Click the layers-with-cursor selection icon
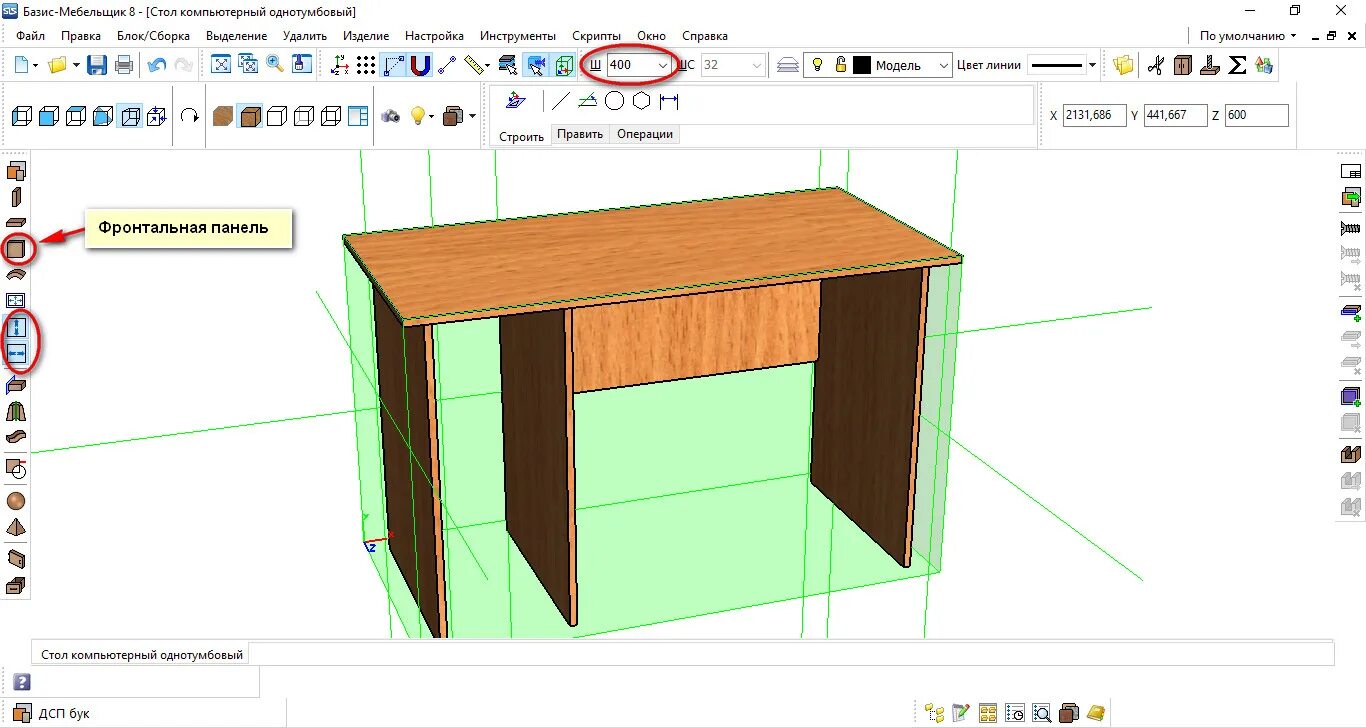Viewport: 1366px width, 728px height. click(x=509, y=65)
